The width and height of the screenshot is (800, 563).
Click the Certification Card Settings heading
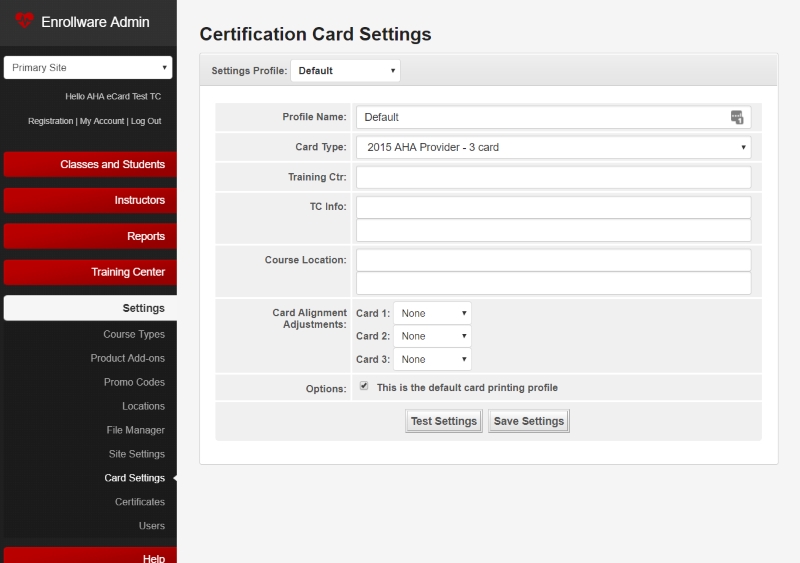[315, 34]
